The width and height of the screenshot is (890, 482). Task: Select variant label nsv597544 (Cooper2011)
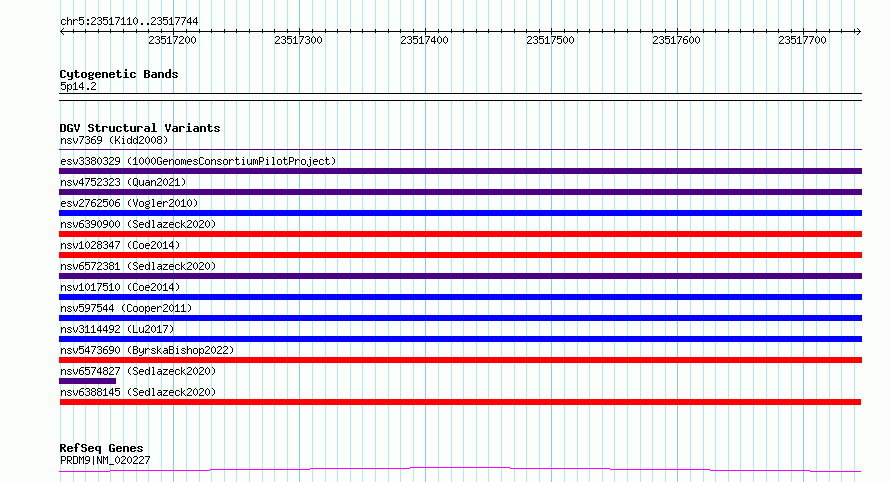[126, 308]
